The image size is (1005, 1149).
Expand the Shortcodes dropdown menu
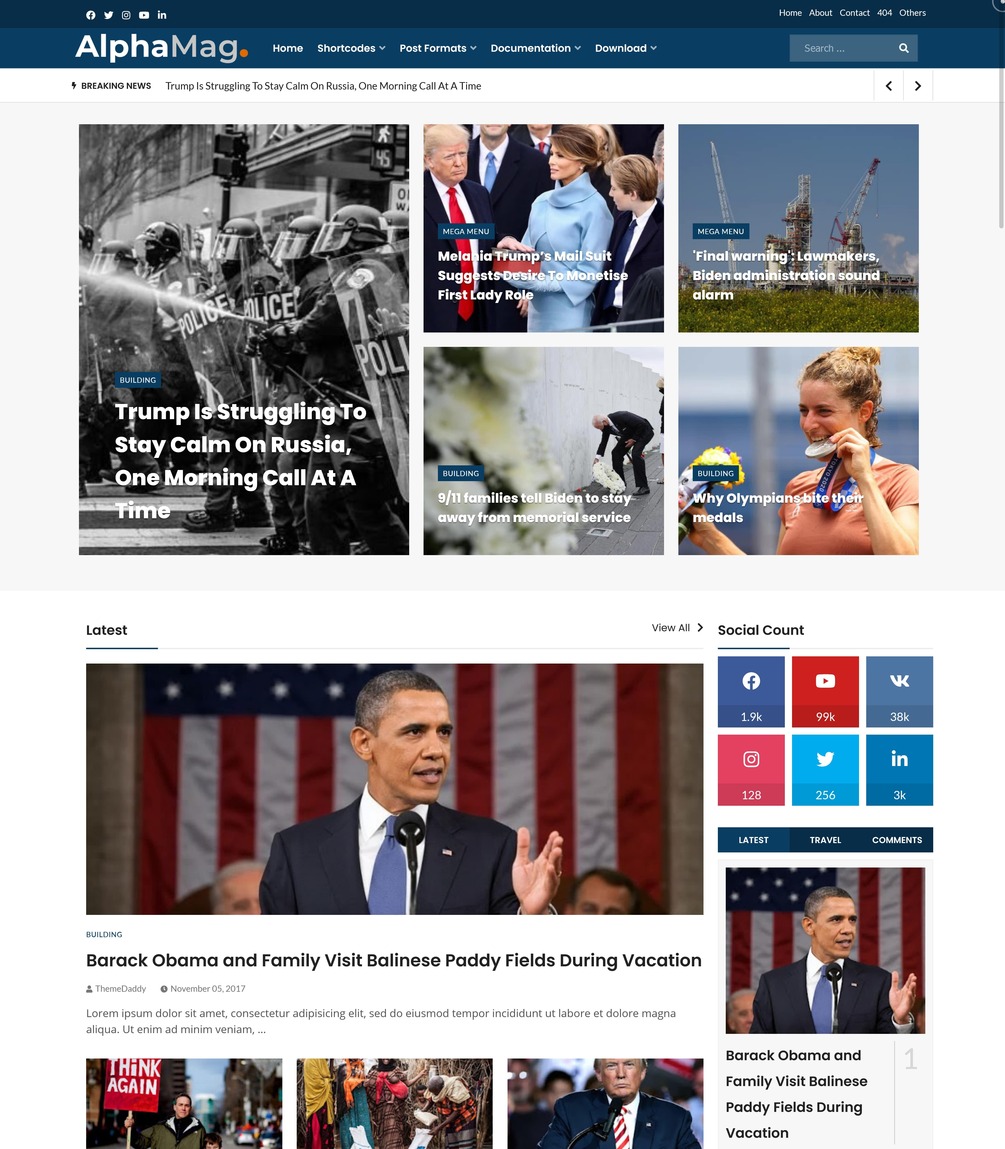351,48
